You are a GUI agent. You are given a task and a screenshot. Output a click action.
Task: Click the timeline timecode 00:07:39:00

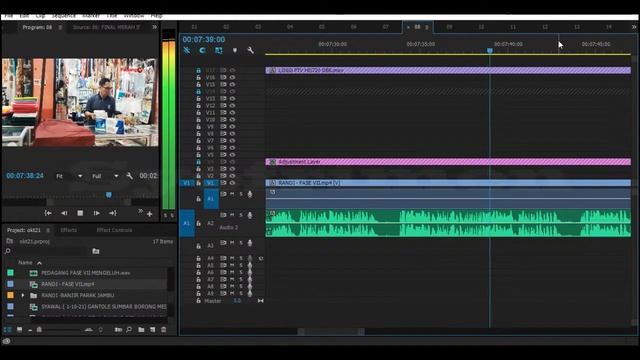point(204,40)
